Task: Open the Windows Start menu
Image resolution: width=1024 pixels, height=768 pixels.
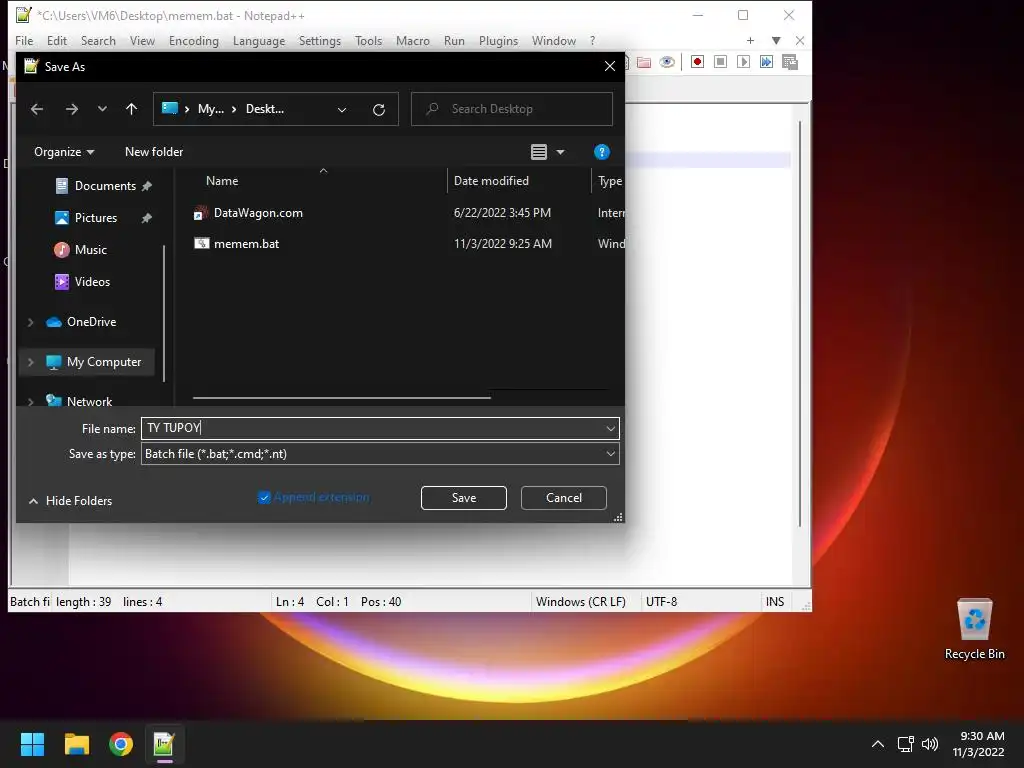Action: pos(32,744)
